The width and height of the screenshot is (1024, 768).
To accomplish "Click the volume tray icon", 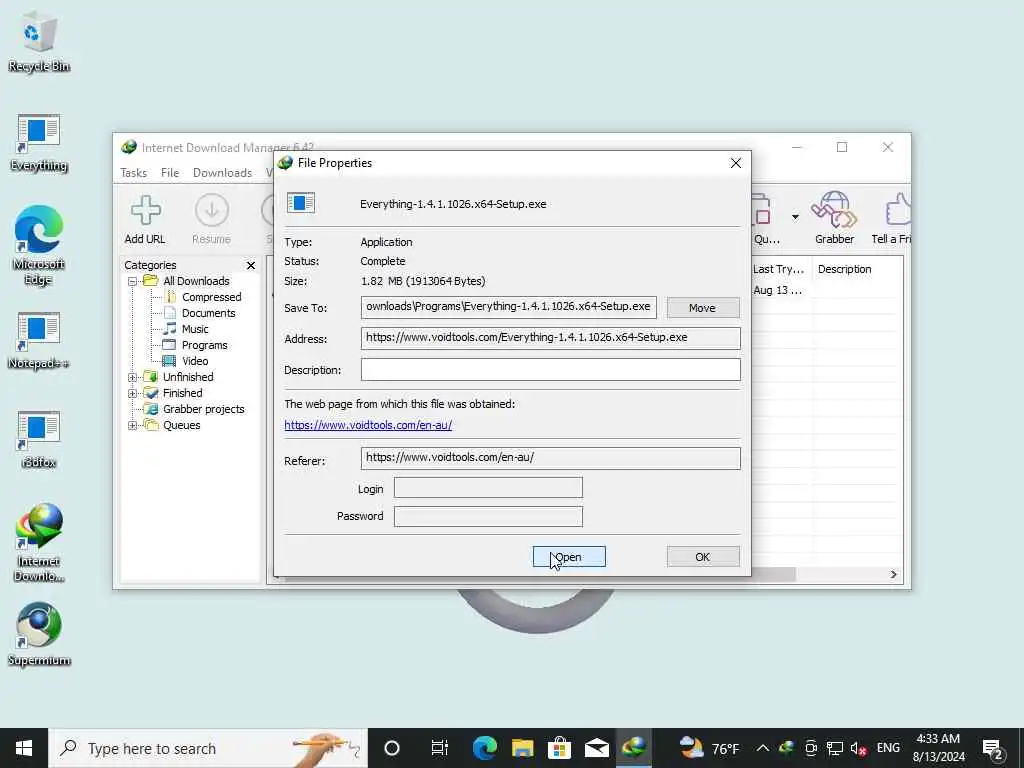I will pos(858,748).
